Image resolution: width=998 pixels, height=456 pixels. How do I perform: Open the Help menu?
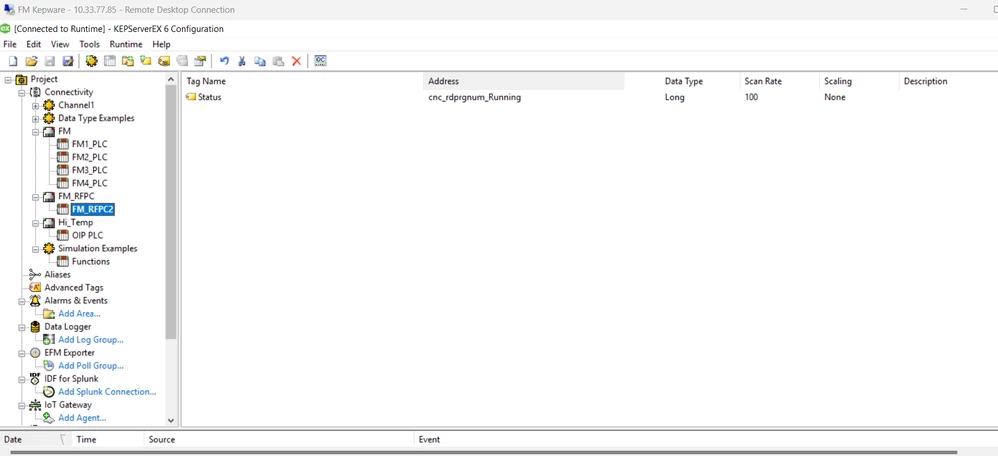161,45
